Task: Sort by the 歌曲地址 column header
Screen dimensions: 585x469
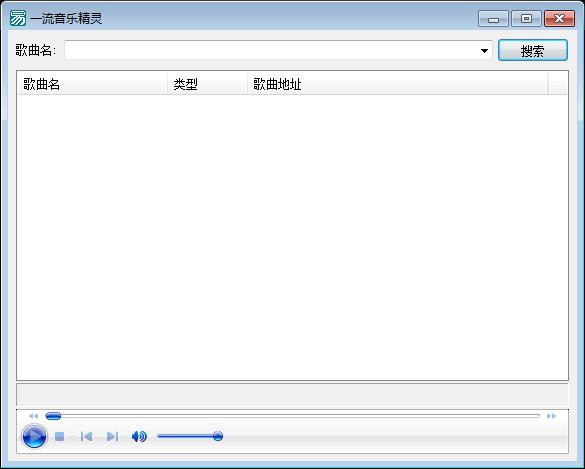Action: pyautogui.click(x=398, y=84)
